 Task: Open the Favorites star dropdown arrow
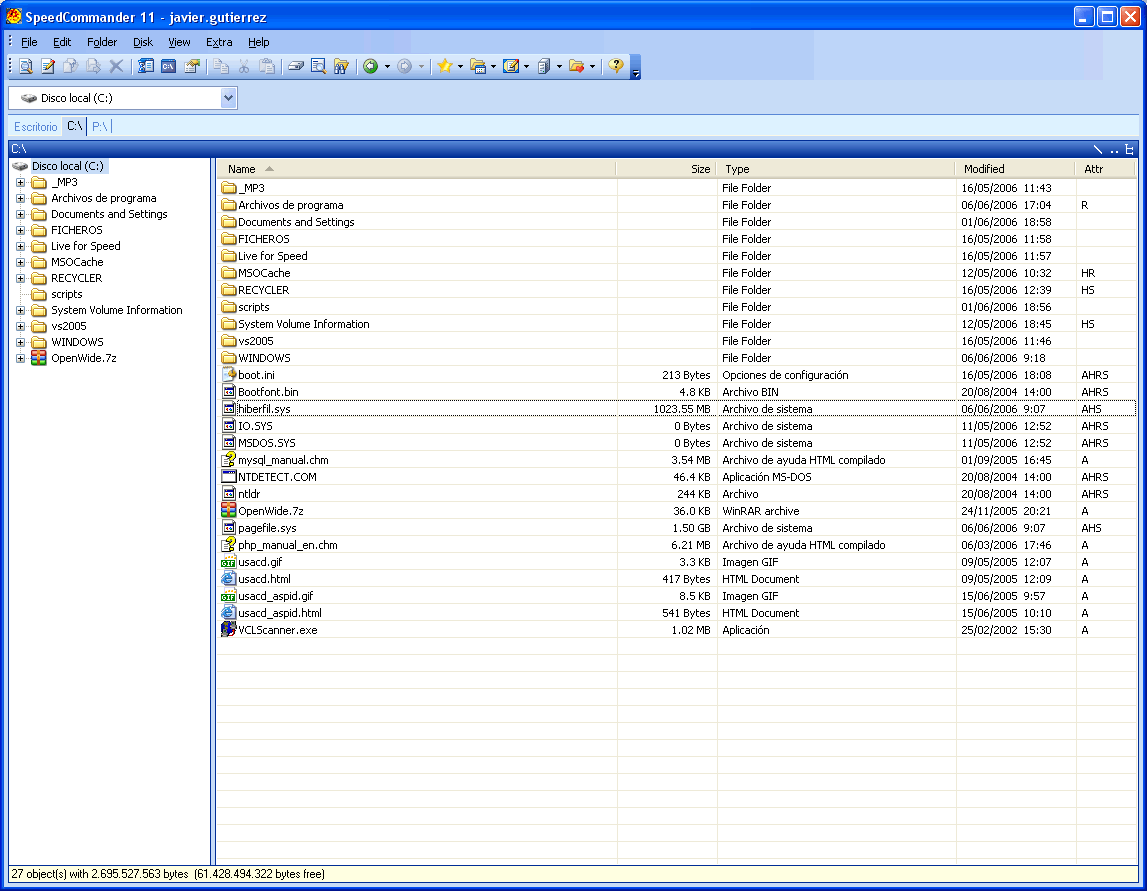[460, 67]
